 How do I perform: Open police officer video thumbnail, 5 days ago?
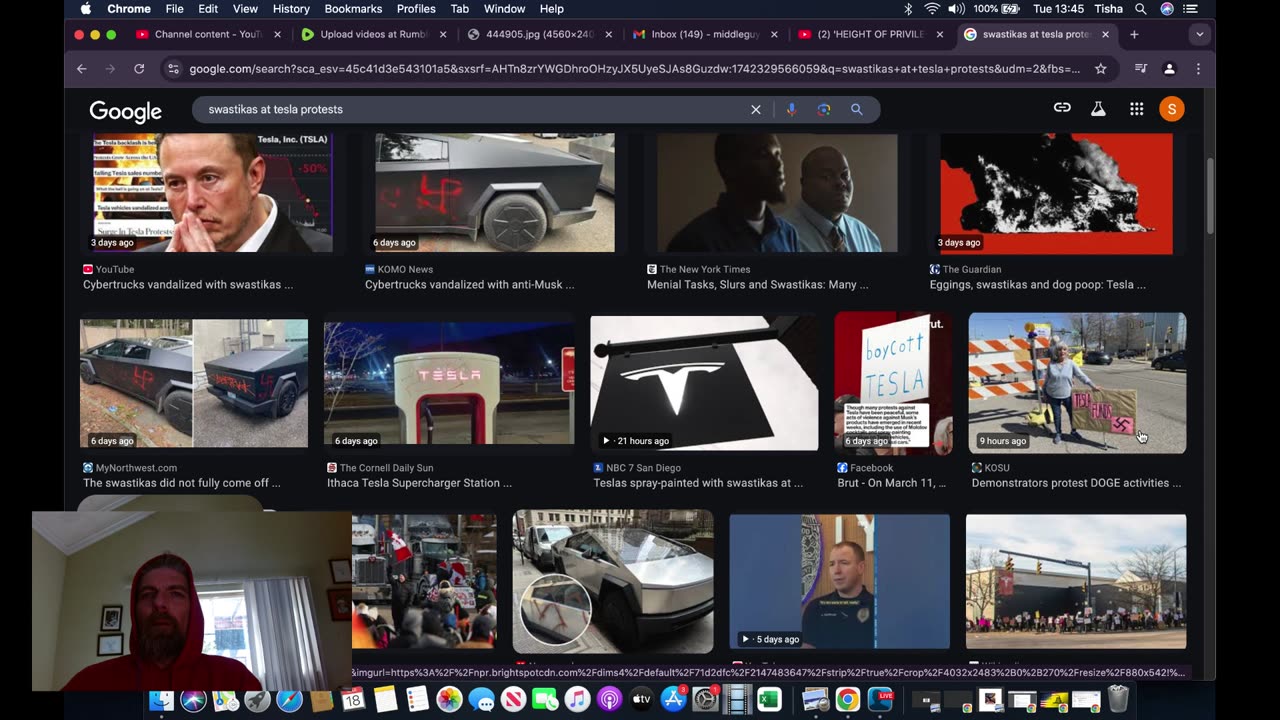coord(840,581)
